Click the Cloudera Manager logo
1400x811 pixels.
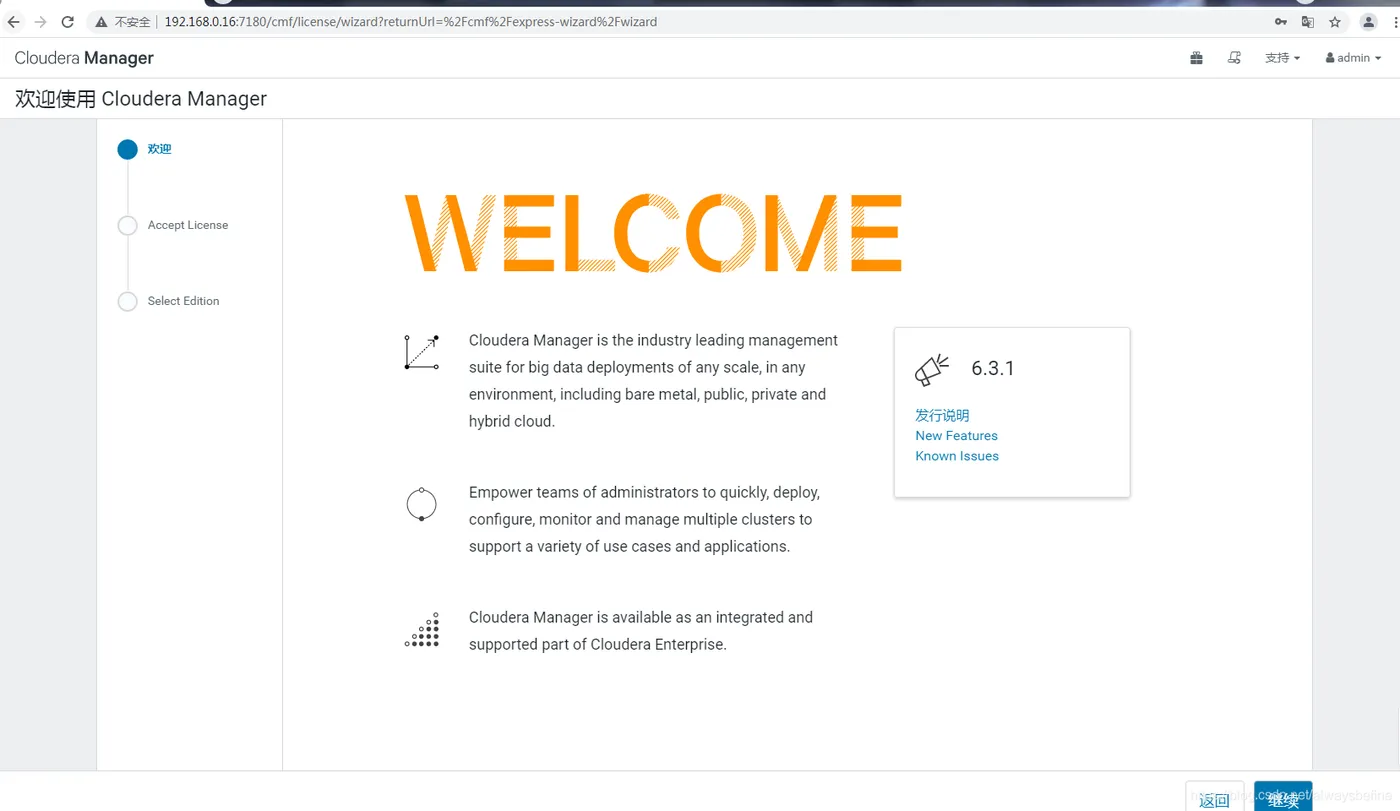(84, 58)
